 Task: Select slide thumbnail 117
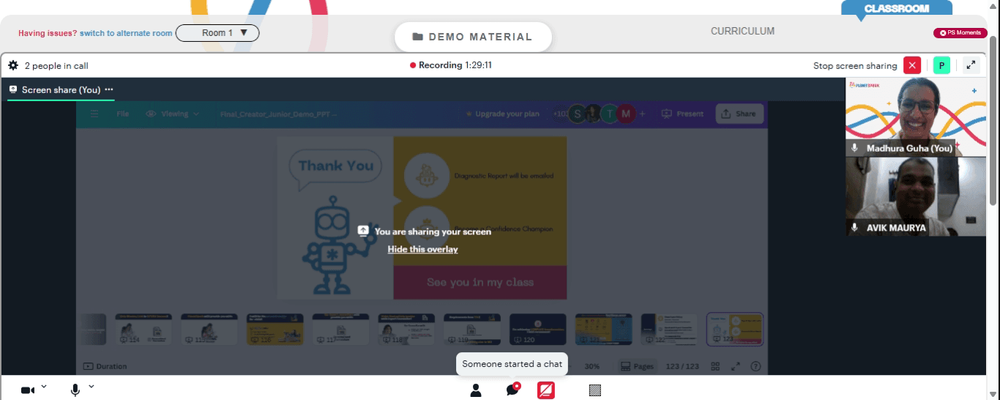pos(341,329)
